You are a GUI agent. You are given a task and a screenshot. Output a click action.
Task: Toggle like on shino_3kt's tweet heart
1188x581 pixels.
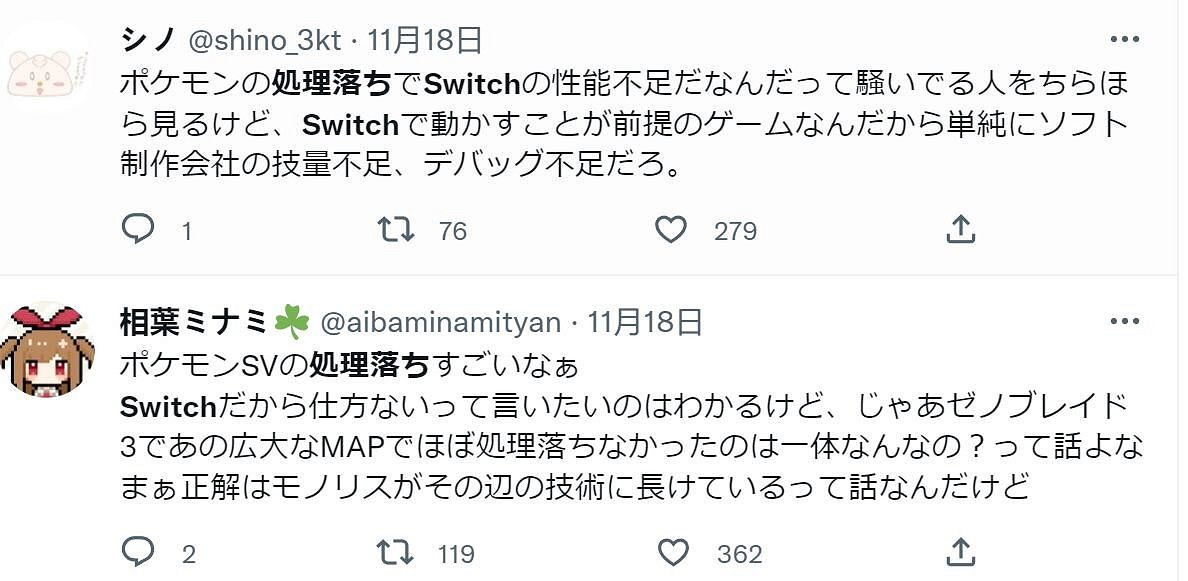(x=670, y=229)
